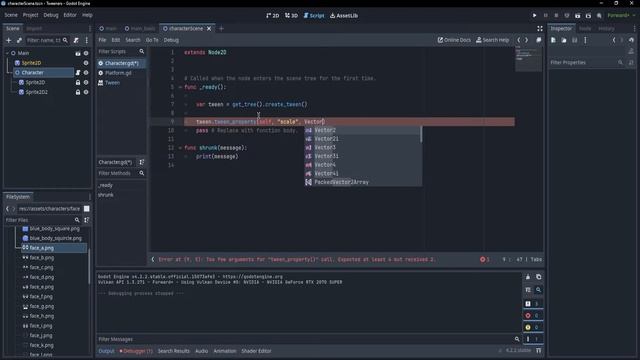The image size is (640, 360).
Task: Go to previous script edit location
Action: point(519,40)
